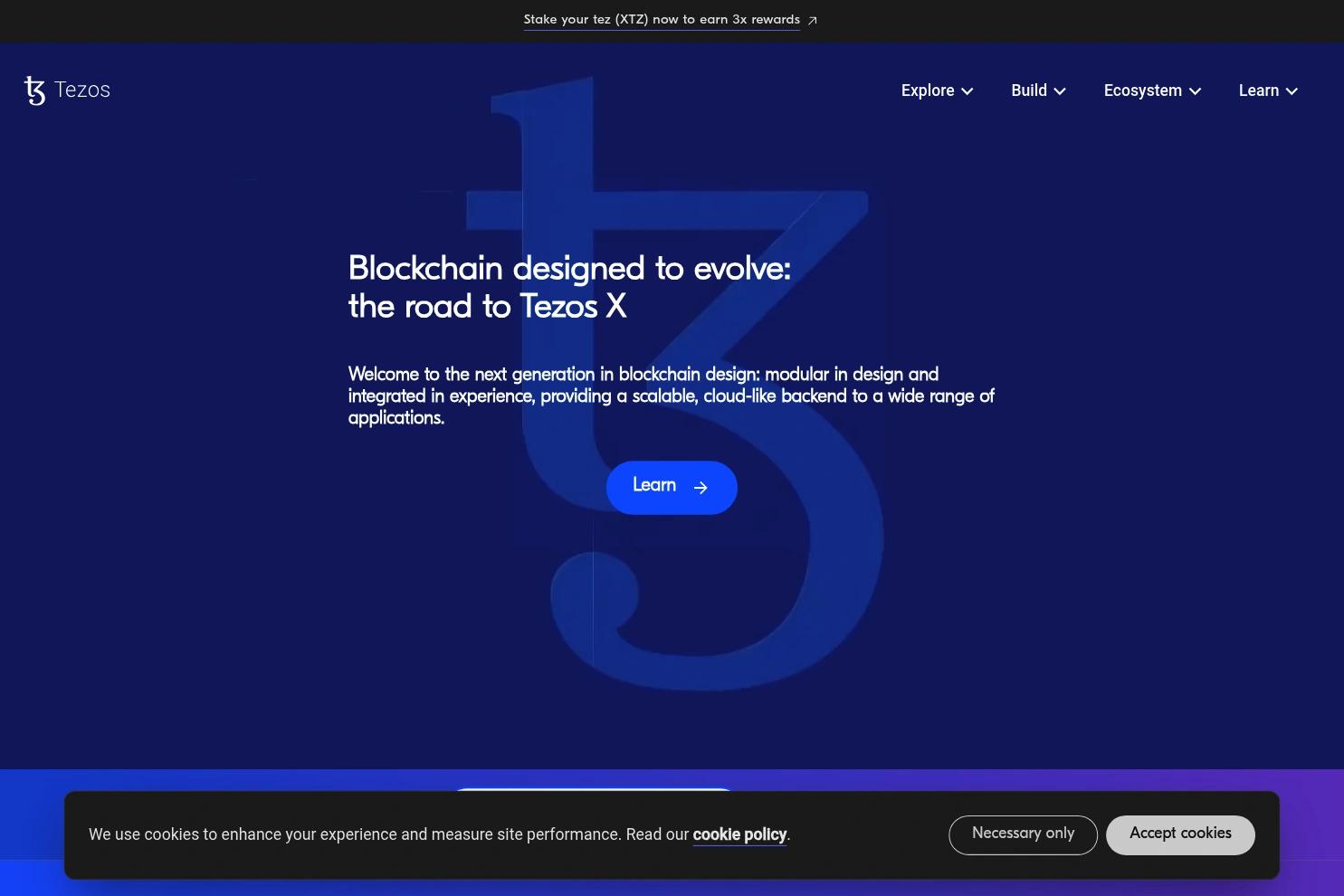Viewport: 1344px width, 896px height.
Task: Click the blue Learn button with arrow
Action: click(x=672, y=488)
